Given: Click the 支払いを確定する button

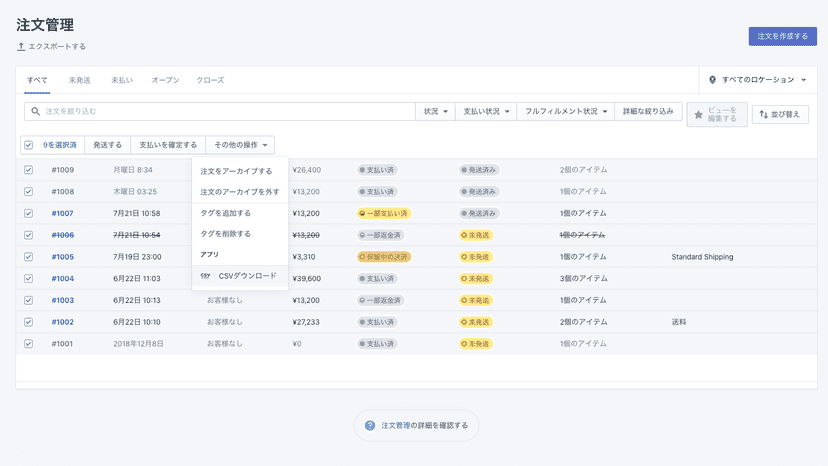Looking at the screenshot, I should [x=168, y=145].
